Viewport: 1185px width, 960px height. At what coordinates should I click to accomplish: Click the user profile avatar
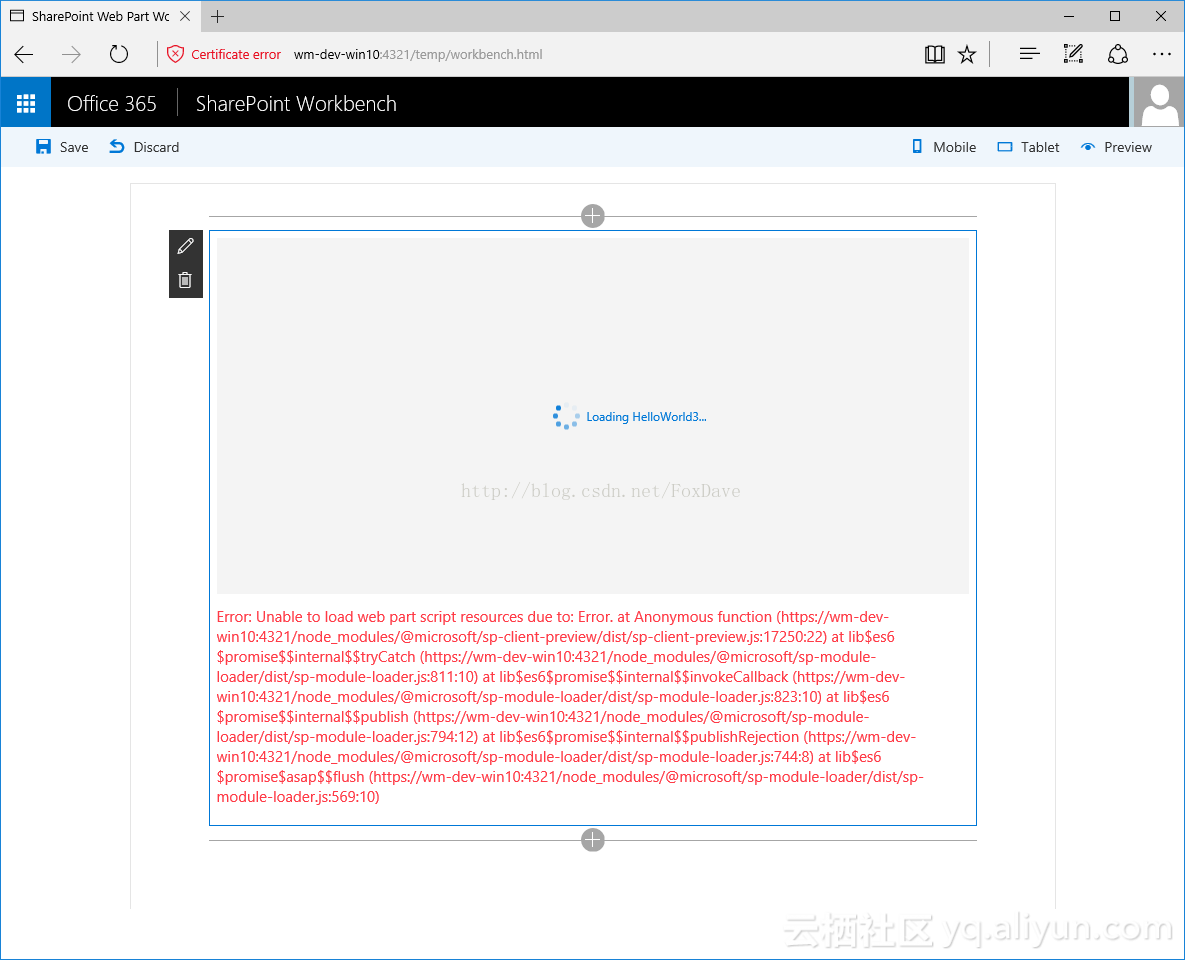tap(1159, 104)
